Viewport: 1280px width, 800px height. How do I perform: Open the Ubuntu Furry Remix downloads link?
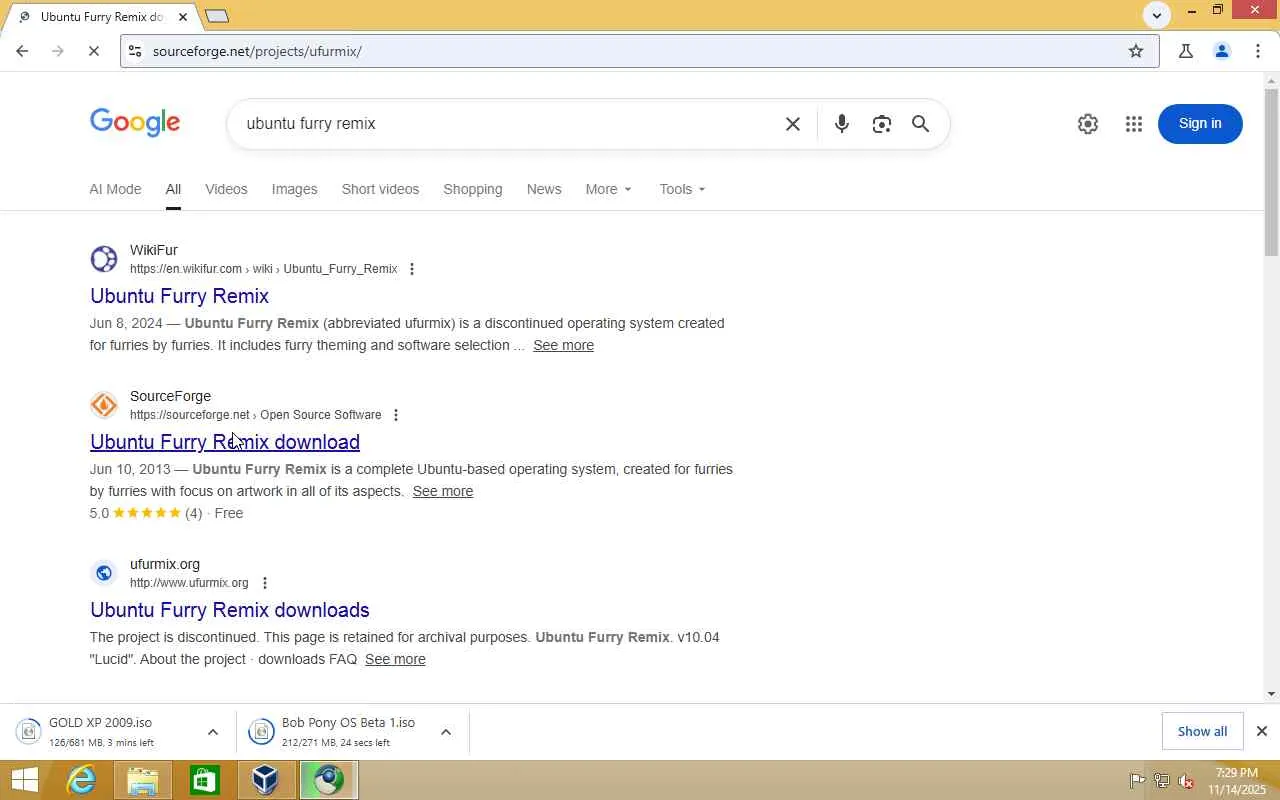coord(230,610)
